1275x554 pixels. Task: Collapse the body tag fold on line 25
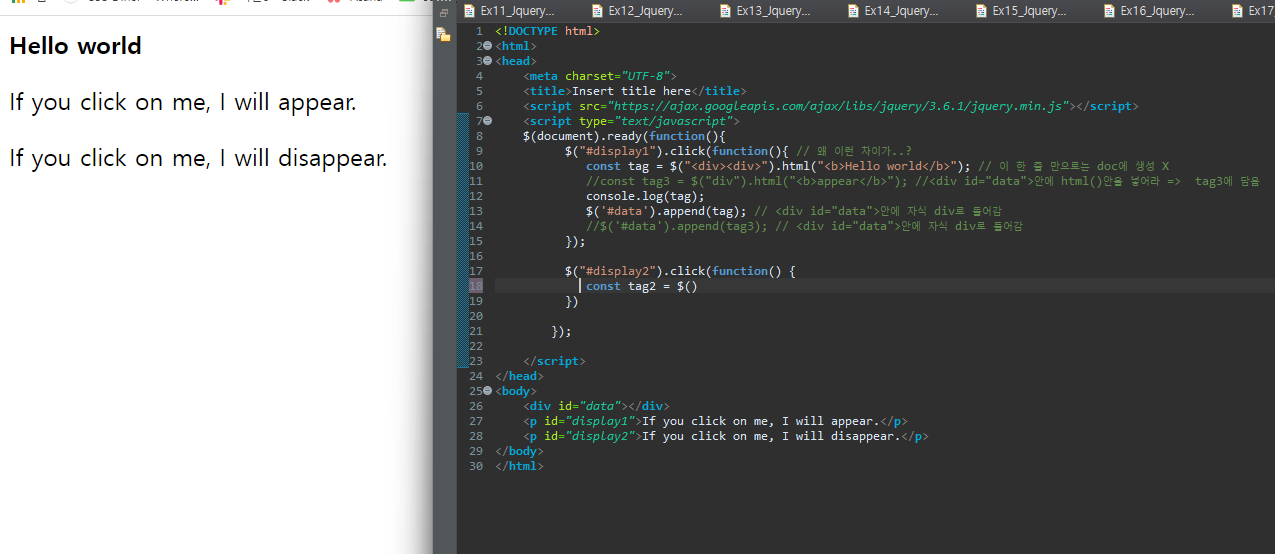click(487, 391)
